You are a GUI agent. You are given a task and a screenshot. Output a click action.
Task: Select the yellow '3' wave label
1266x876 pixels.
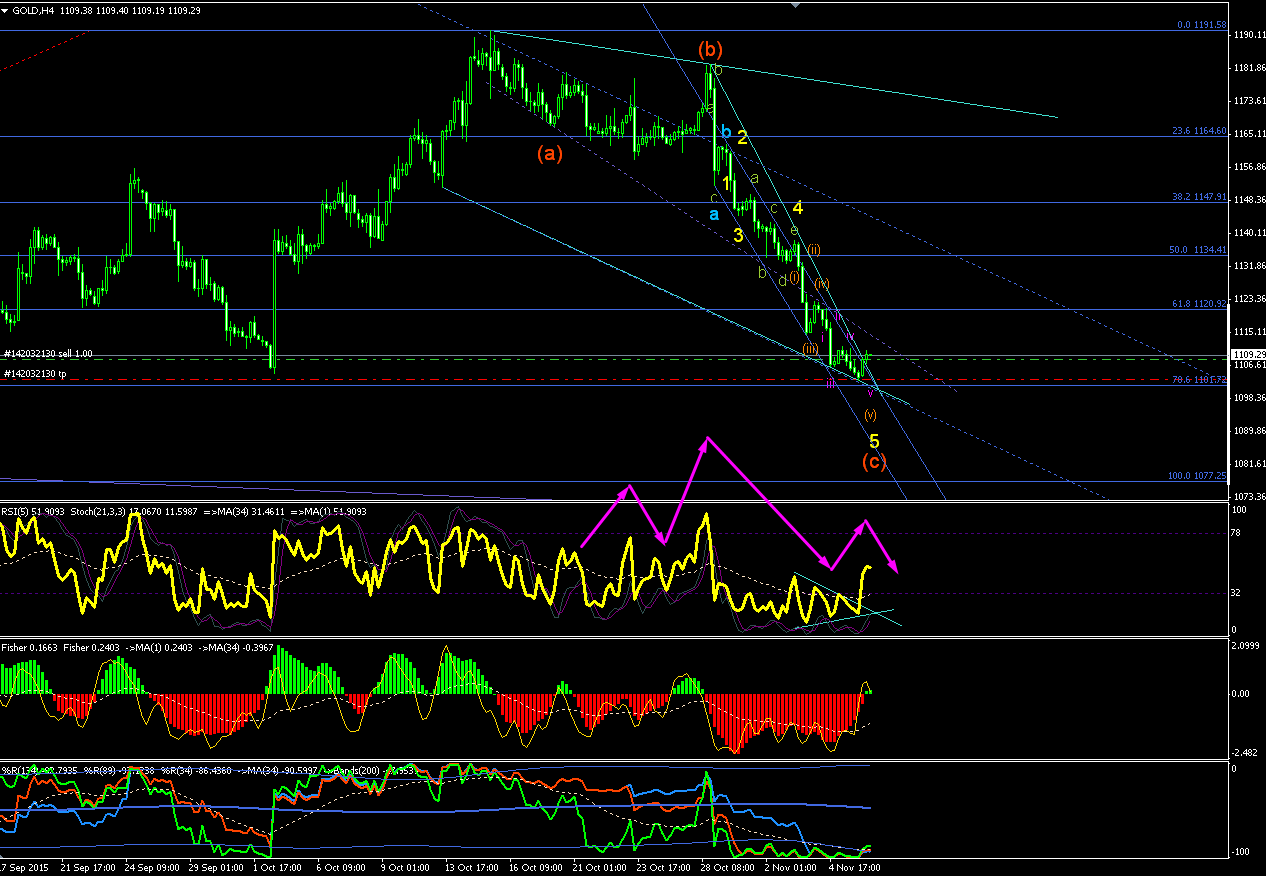pos(738,235)
